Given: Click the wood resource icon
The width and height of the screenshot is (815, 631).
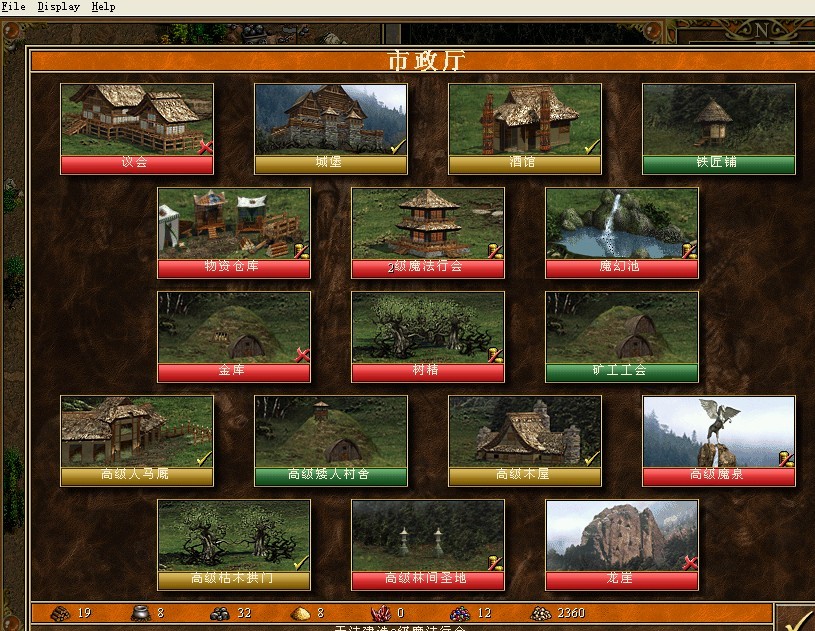Looking at the screenshot, I should coord(60,613).
